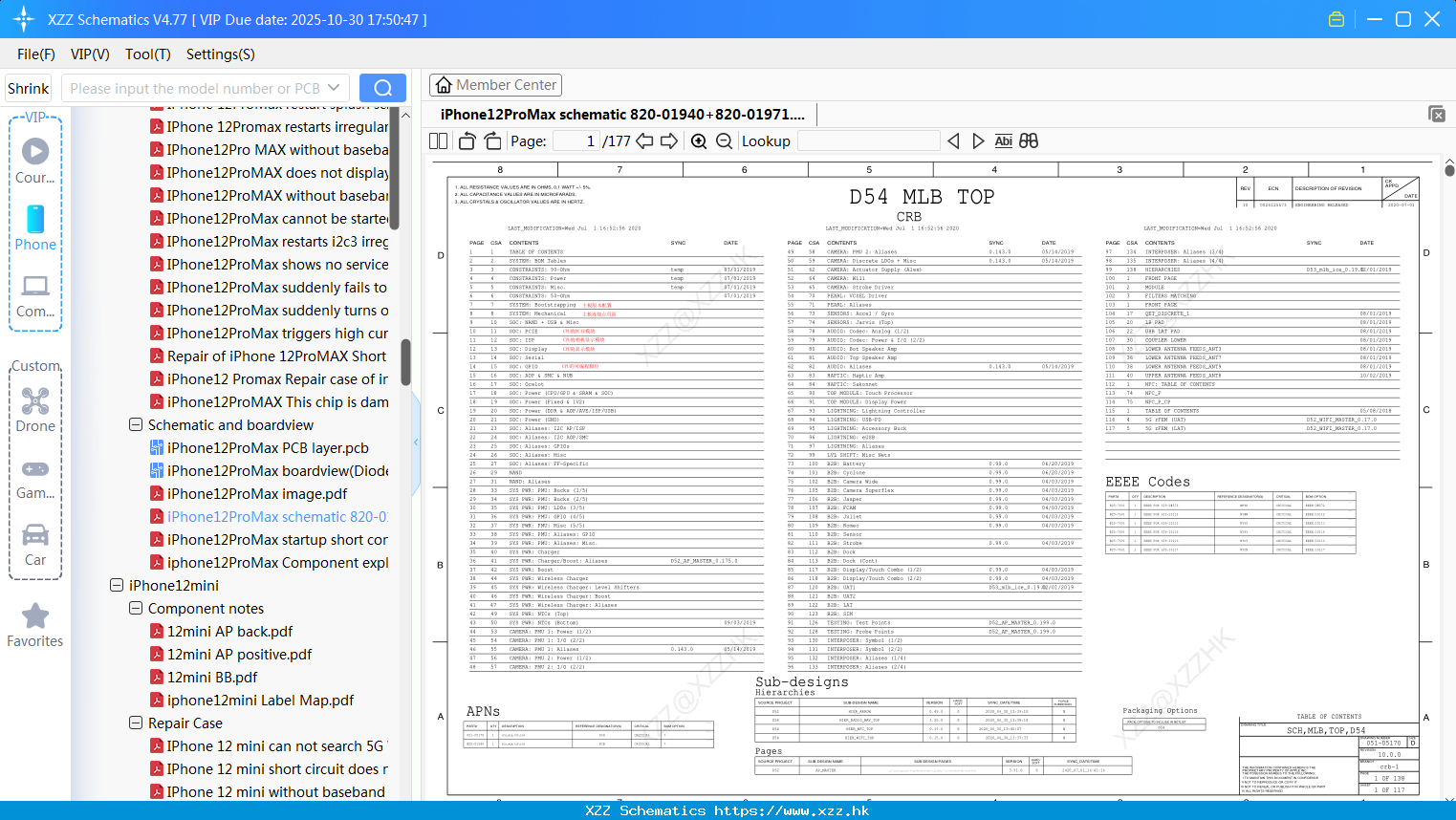Open 12mini AP back.pdf

(x=221, y=631)
